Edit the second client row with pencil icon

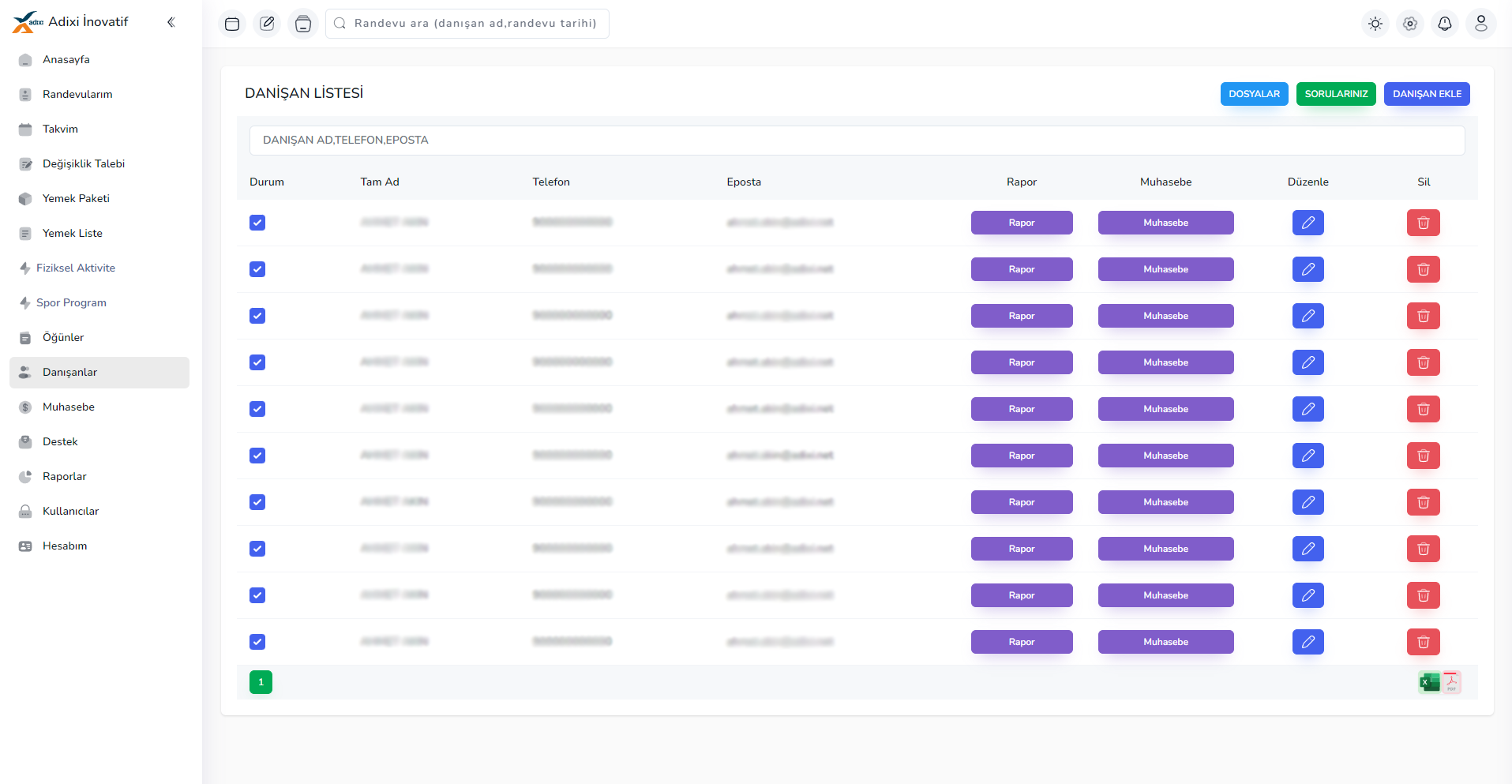(1308, 269)
